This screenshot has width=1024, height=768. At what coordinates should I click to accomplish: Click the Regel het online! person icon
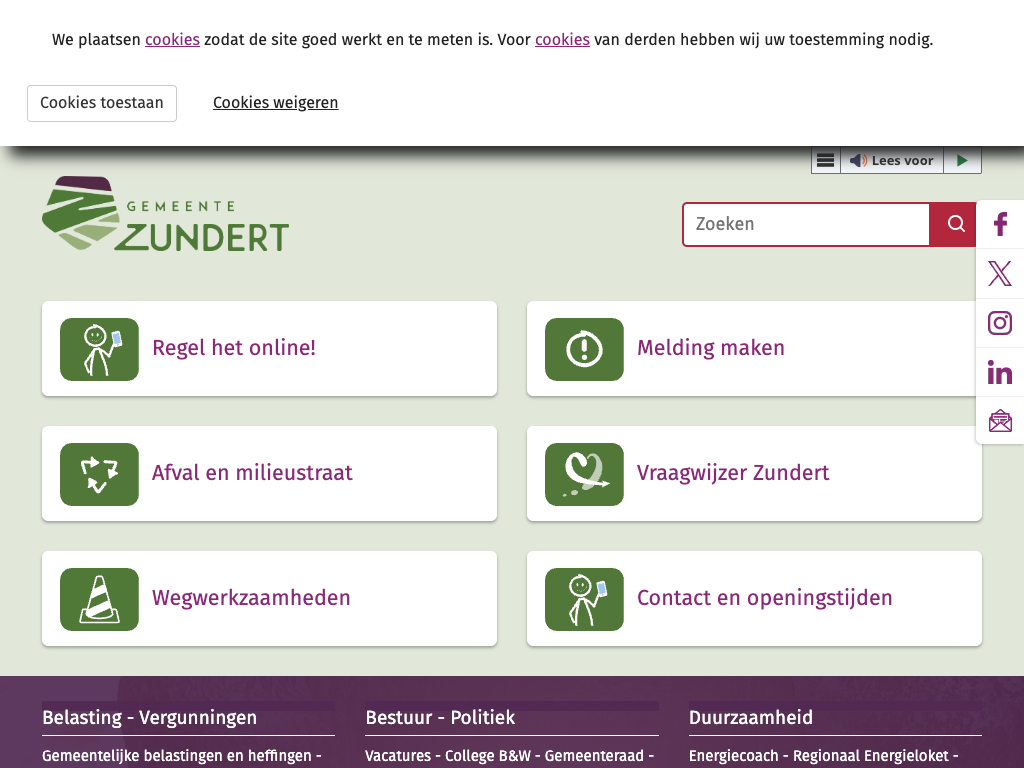[99, 349]
